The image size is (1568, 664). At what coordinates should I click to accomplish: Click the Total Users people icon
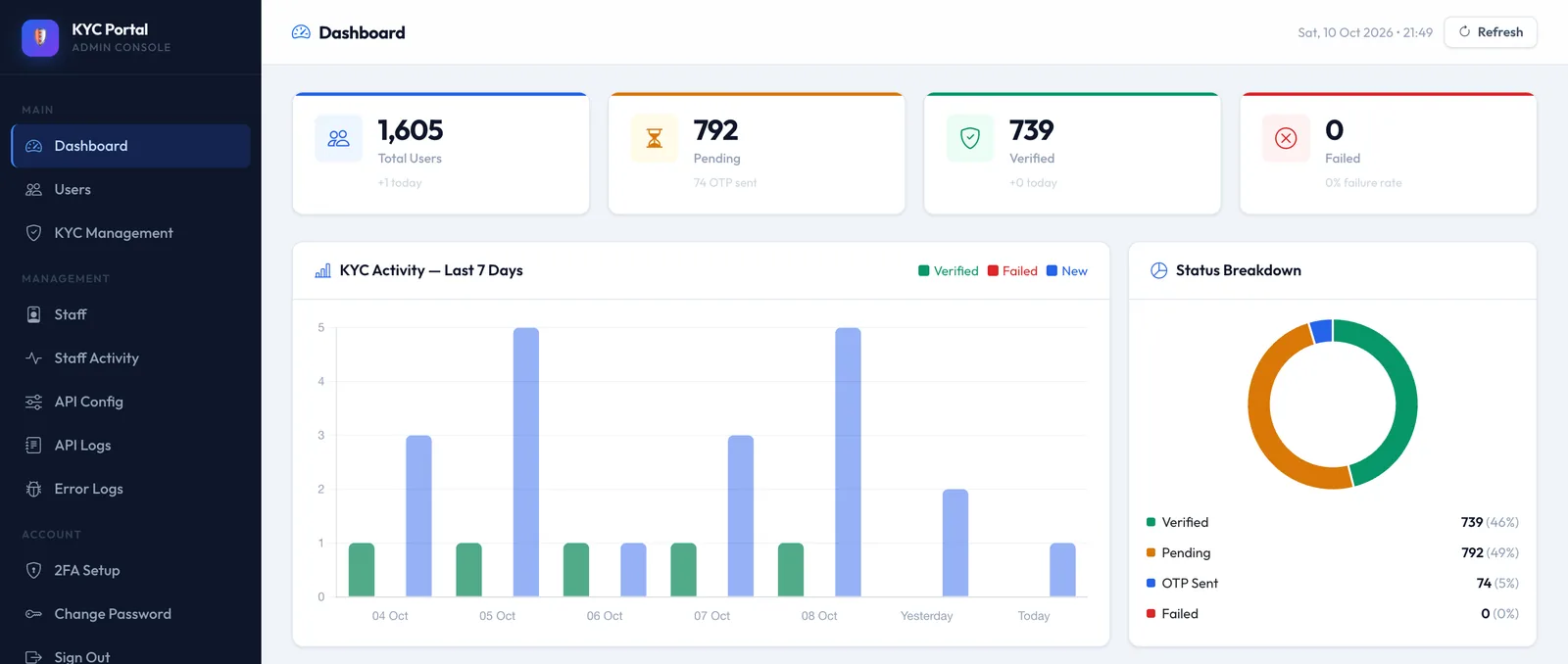click(x=339, y=138)
